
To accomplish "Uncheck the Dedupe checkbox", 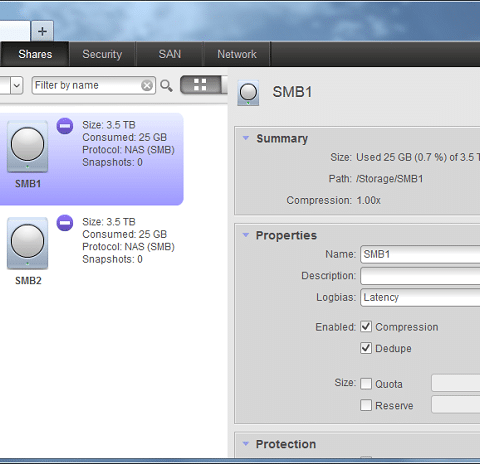I will click(366, 348).
